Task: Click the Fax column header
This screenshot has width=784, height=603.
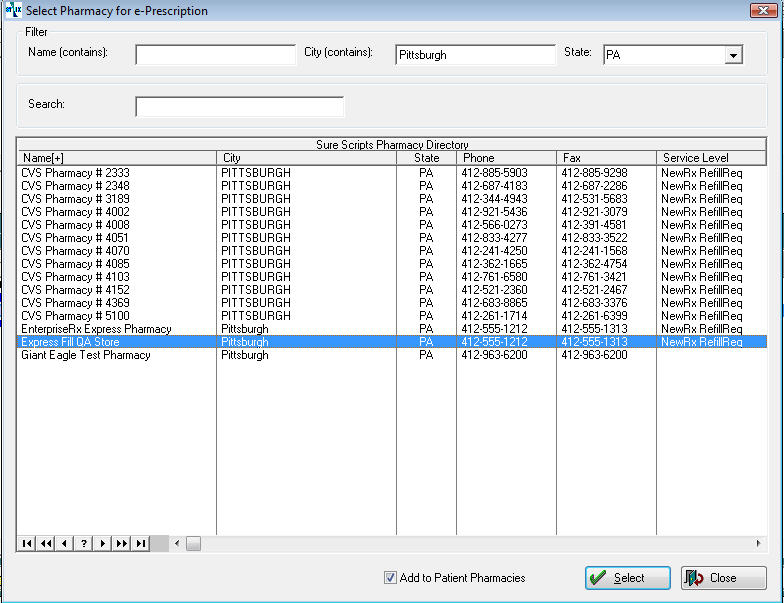Action: (x=606, y=158)
